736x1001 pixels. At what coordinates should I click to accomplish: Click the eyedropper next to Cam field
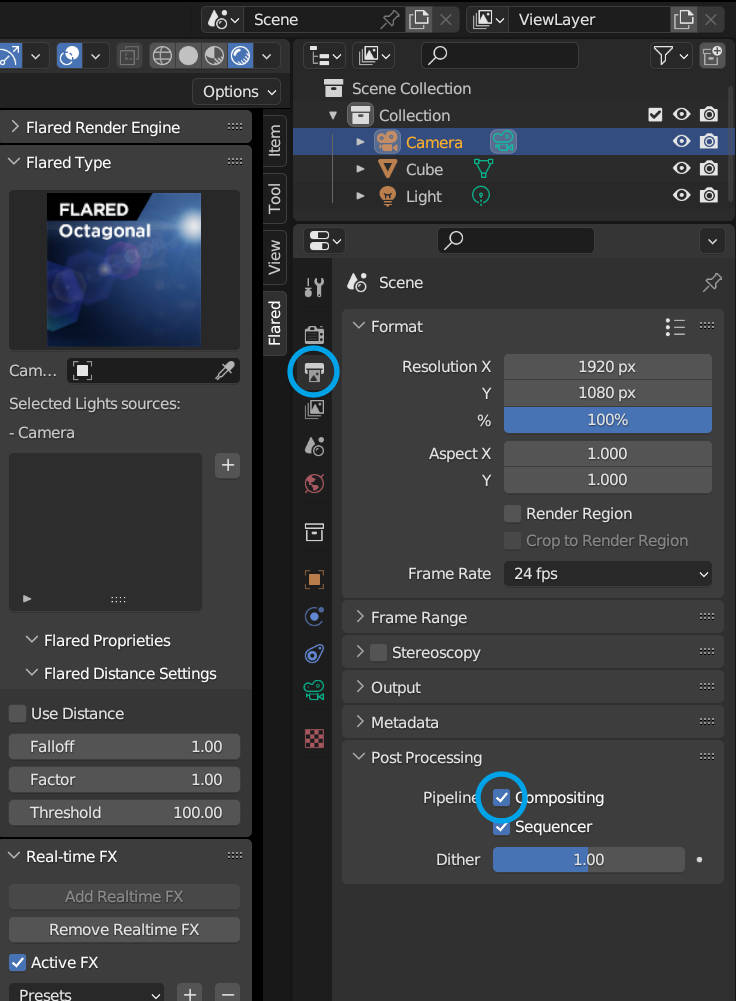[225, 370]
